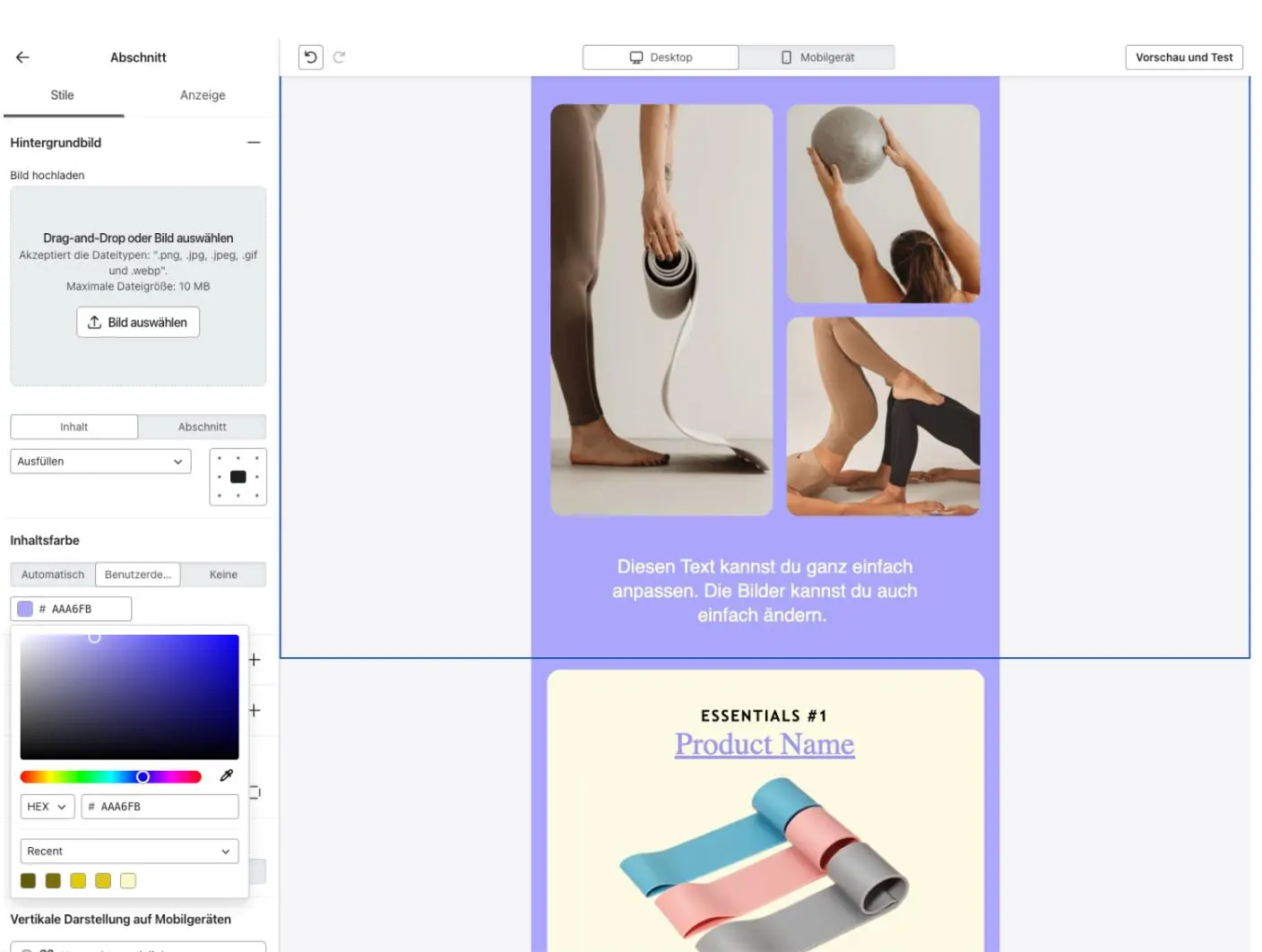Open the Anzeige tab

tap(203, 95)
